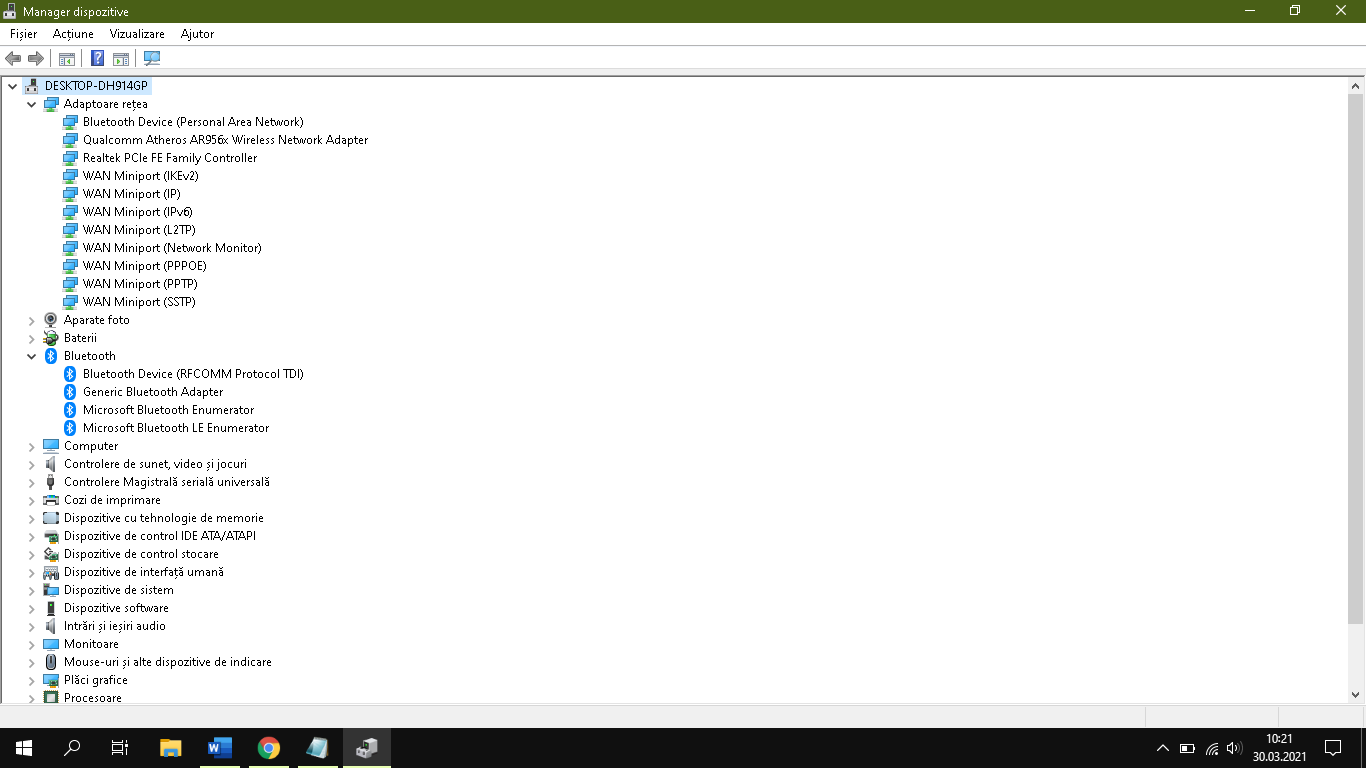Open Task View on taskbar
This screenshot has width=1366, height=768.
coord(120,748)
